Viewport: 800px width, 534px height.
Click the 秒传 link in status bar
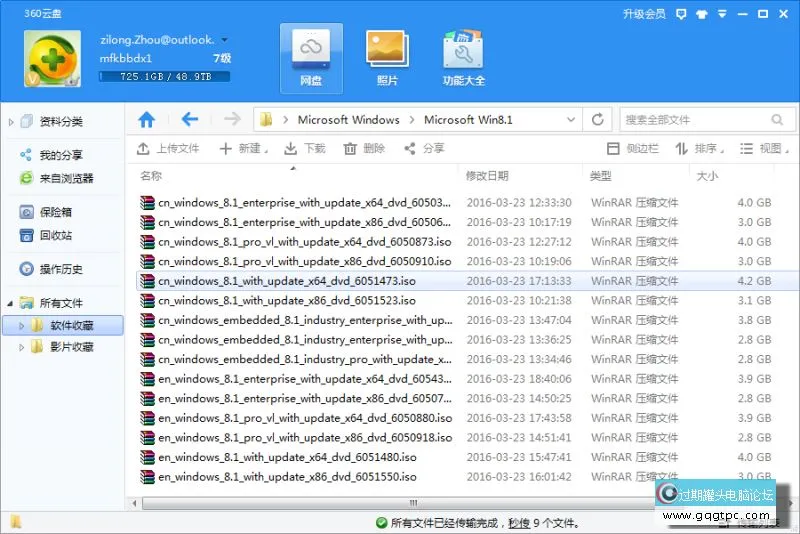pos(519,523)
